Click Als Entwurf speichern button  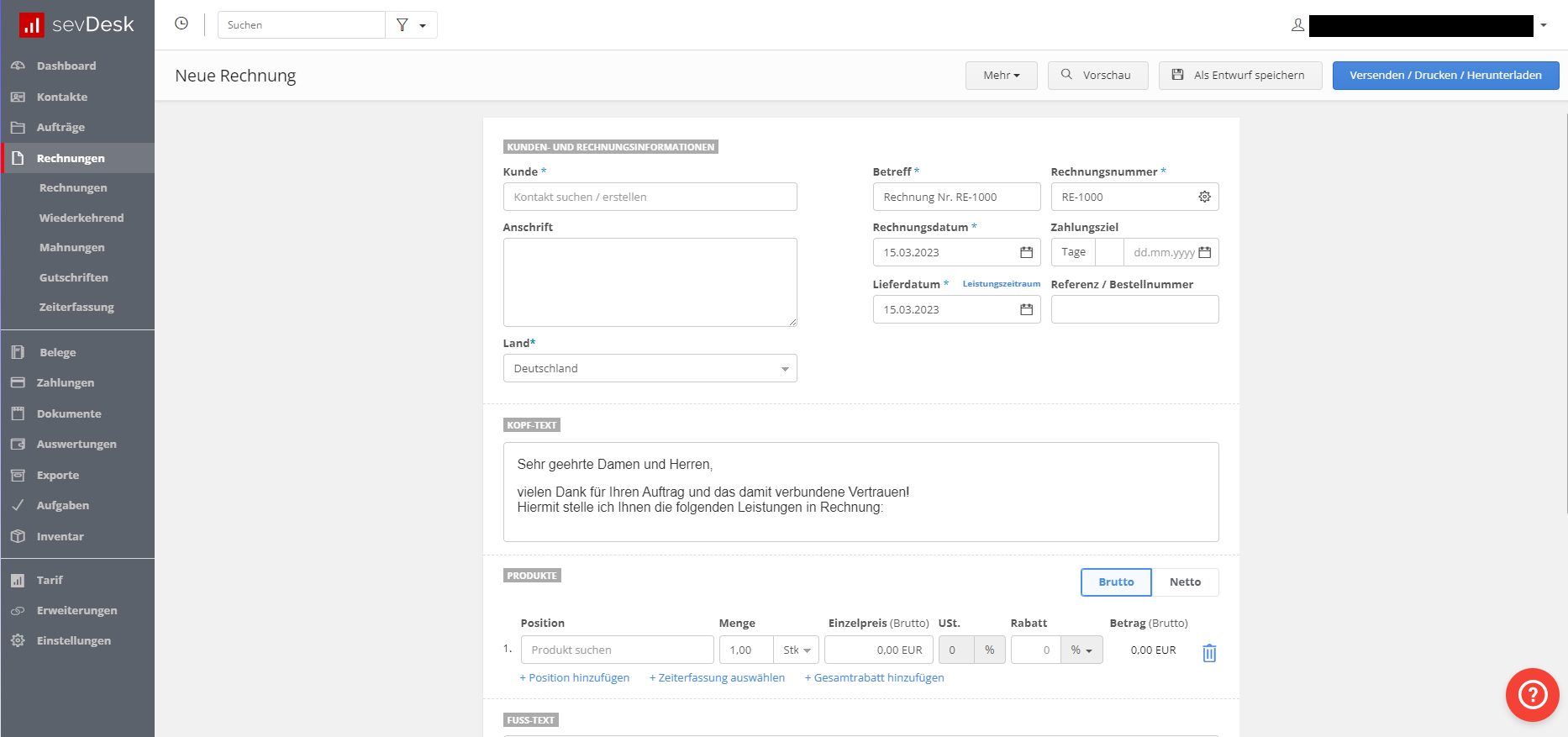pyautogui.click(x=1239, y=76)
